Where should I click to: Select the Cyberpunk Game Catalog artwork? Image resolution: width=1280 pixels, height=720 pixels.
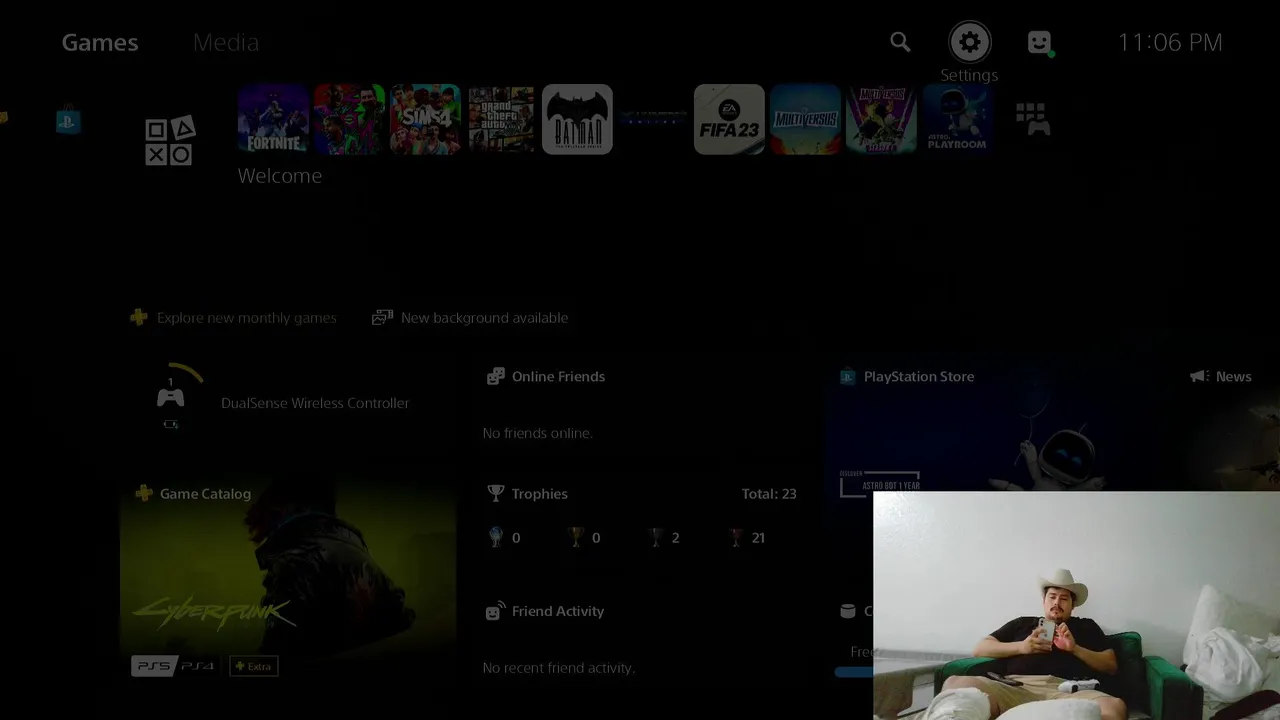[288, 570]
